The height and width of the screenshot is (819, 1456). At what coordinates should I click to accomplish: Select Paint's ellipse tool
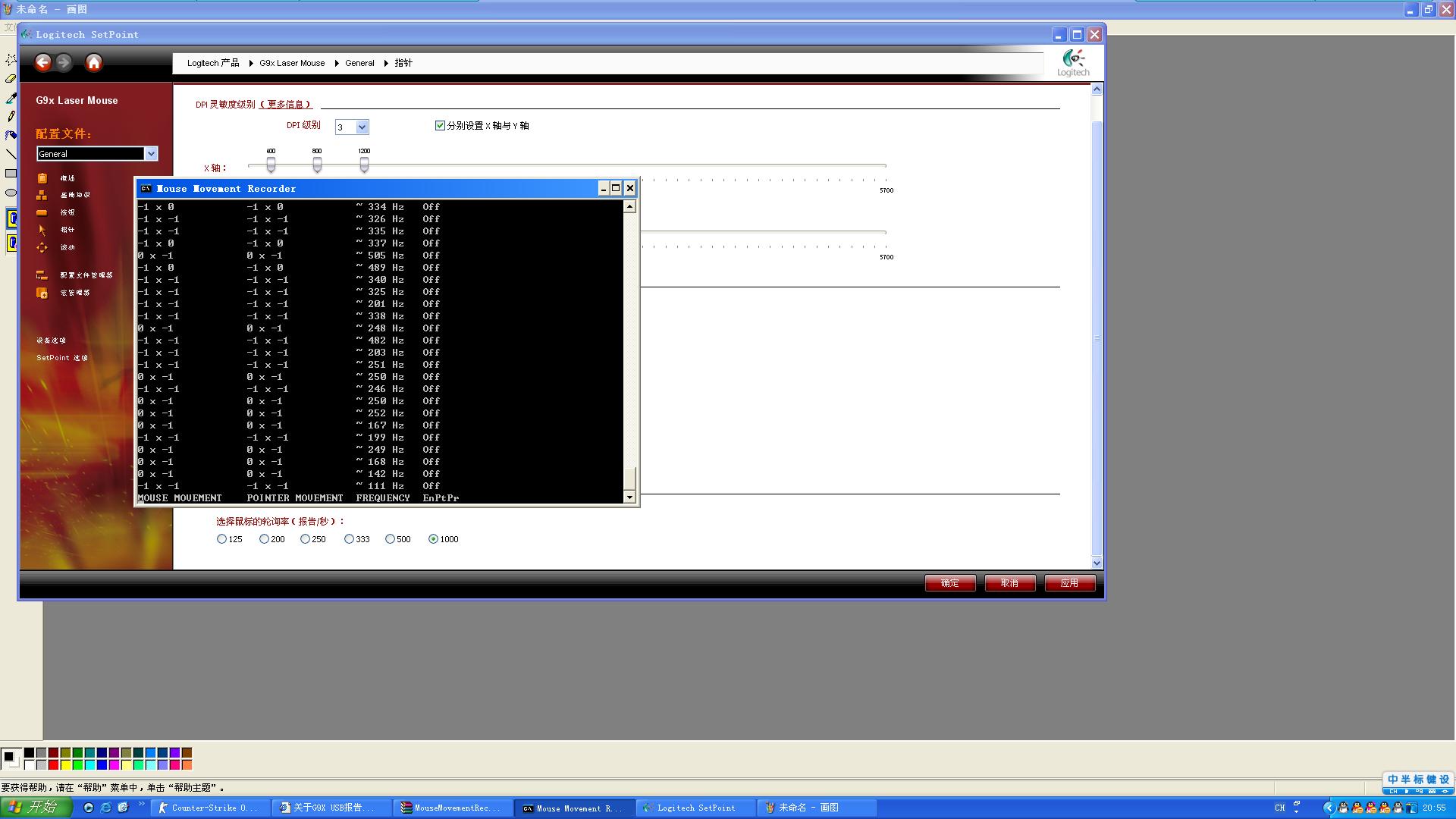click(x=11, y=193)
